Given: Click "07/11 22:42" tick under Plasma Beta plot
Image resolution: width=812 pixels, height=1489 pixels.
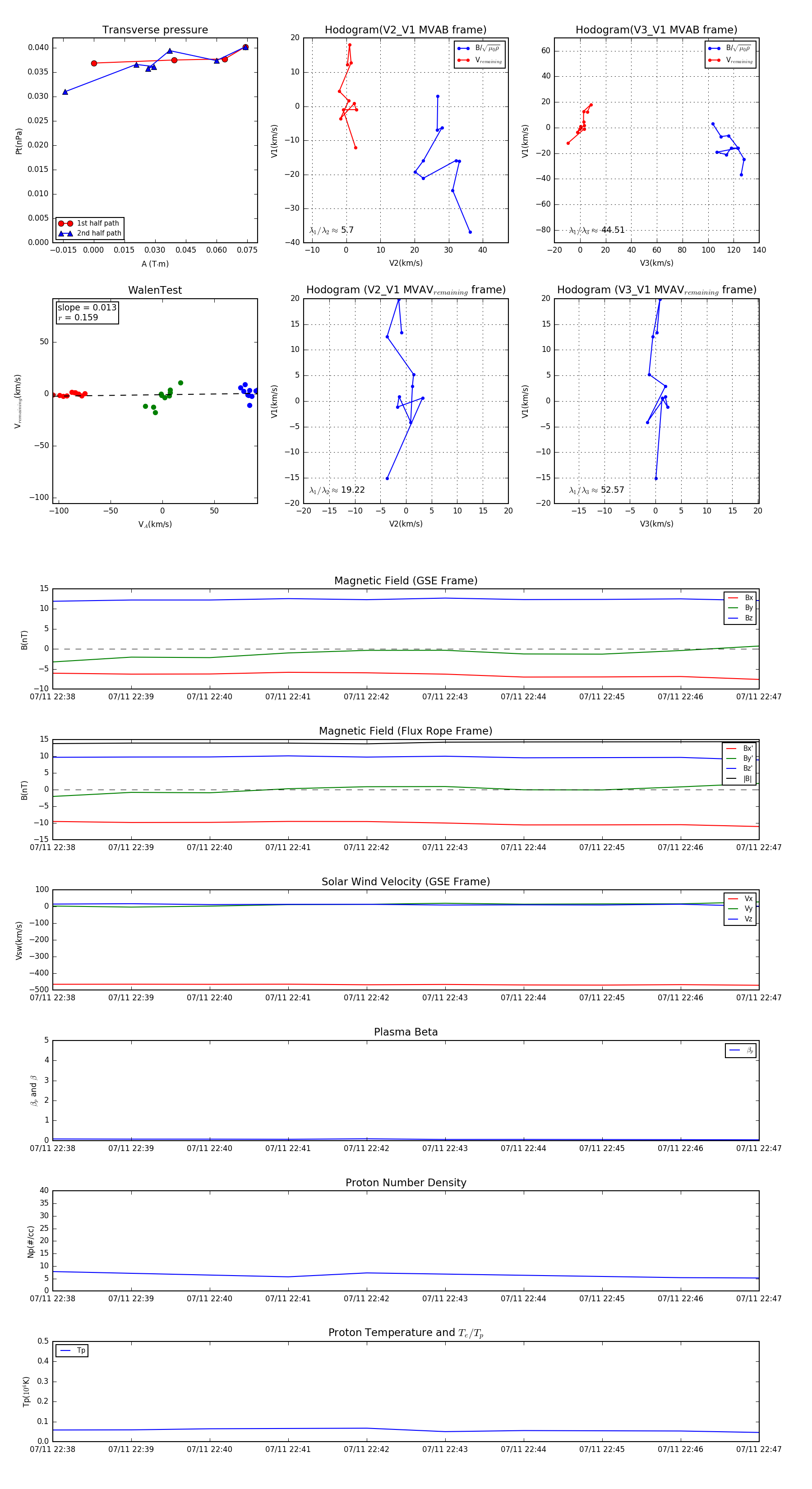Looking at the screenshot, I should coord(366,1148).
